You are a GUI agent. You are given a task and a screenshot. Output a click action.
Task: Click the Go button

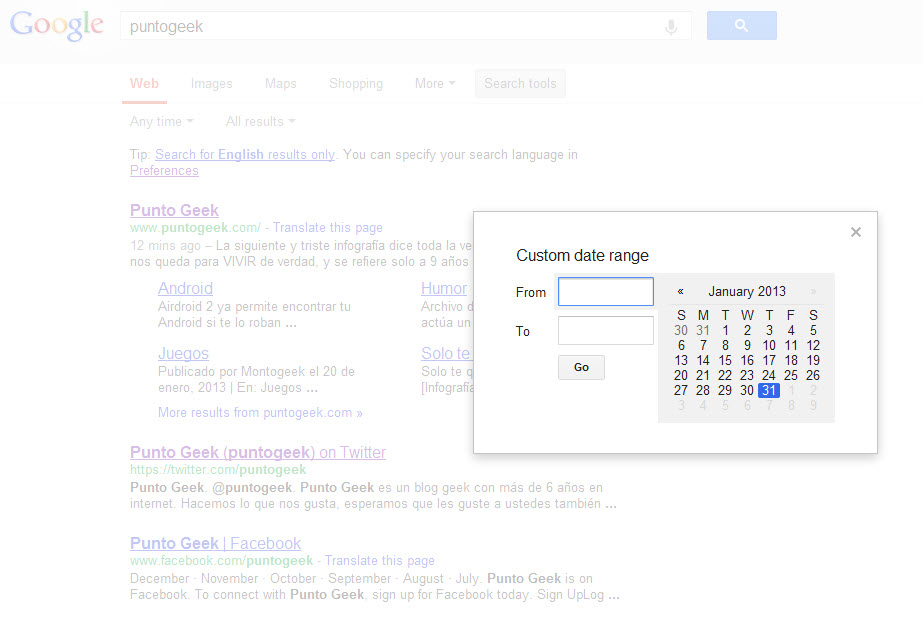[x=581, y=367]
